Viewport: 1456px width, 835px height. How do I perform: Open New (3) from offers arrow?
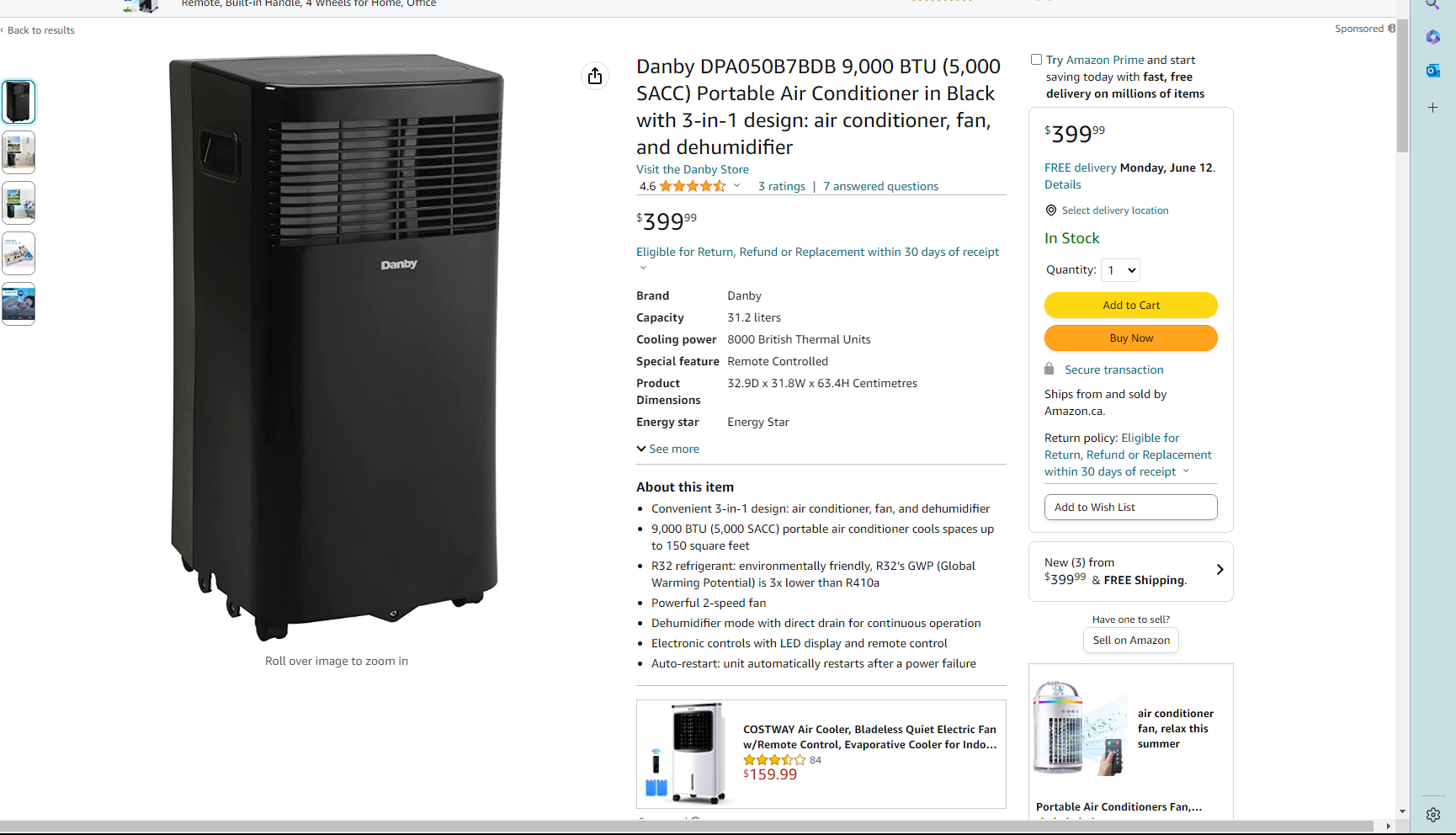pos(1220,570)
